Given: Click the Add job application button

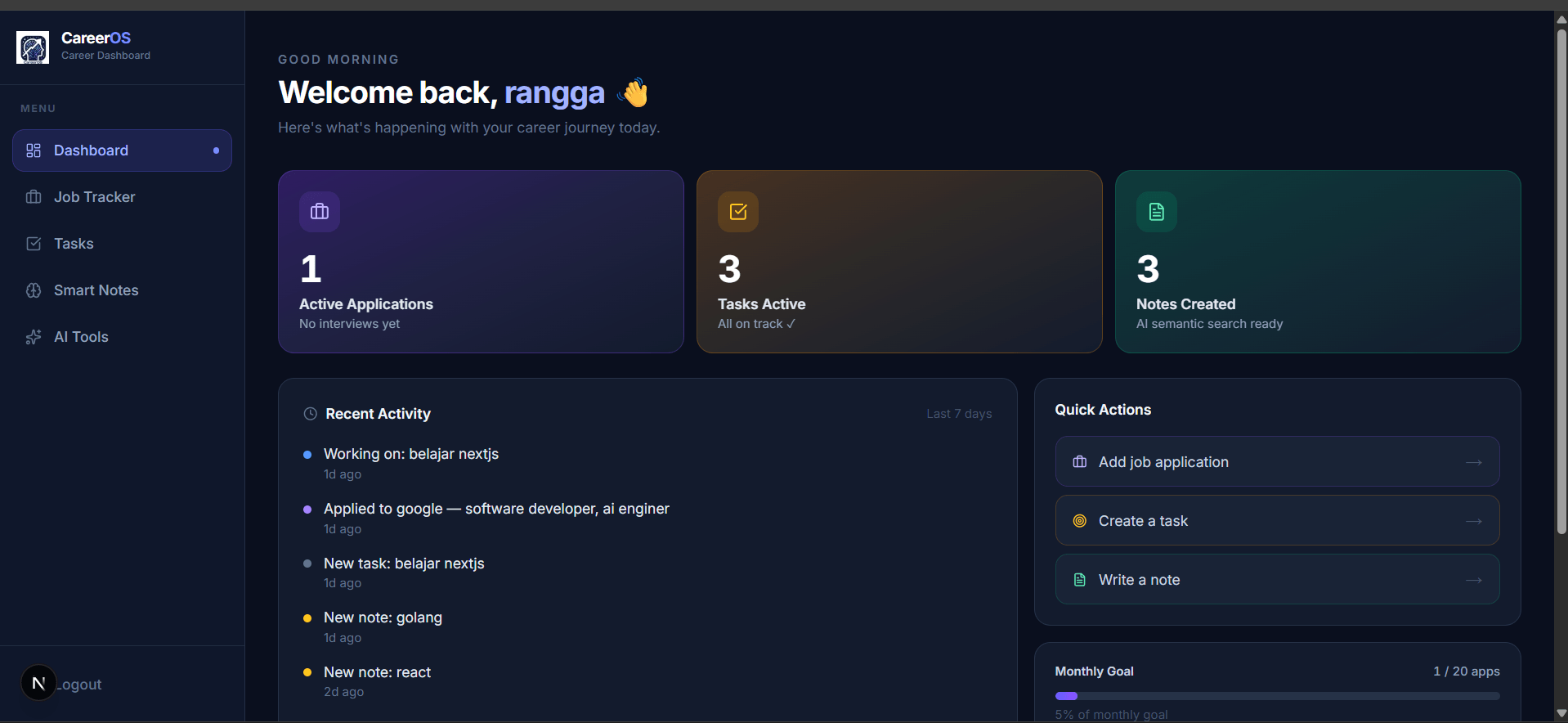Looking at the screenshot, I should pyautogui.click(x=1277, y=462).
